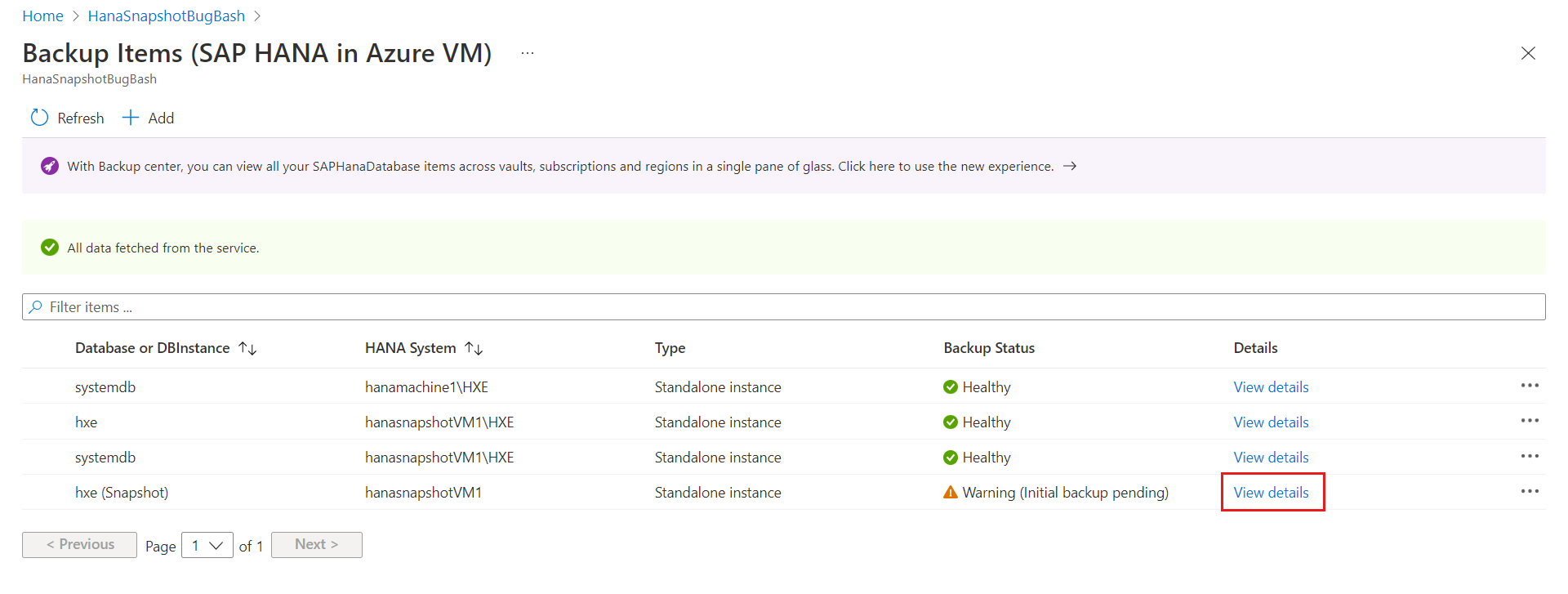
Task: Click the Previous page button
Action: [x=79, y=545]
